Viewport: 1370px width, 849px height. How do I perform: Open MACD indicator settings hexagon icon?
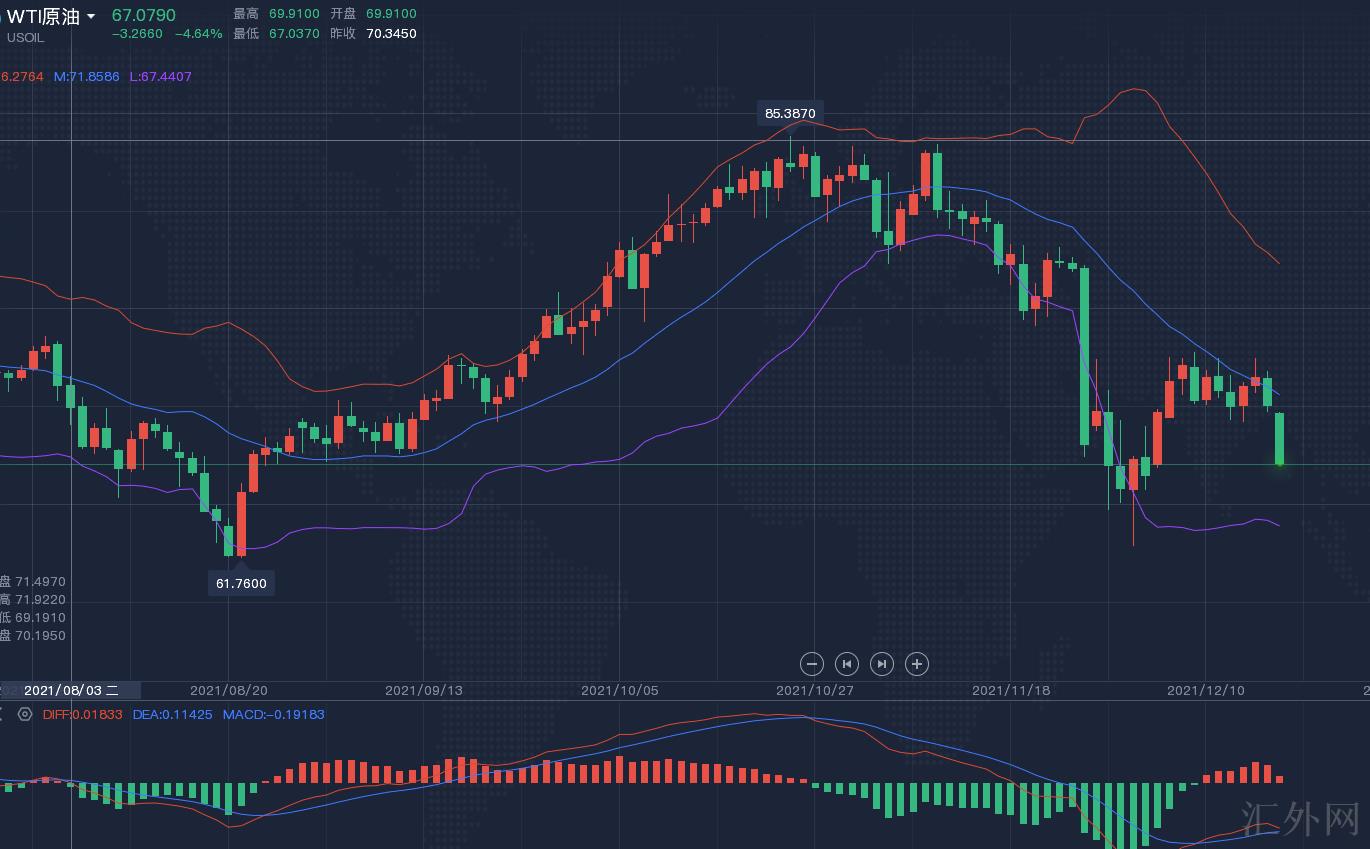click(25, 714)
